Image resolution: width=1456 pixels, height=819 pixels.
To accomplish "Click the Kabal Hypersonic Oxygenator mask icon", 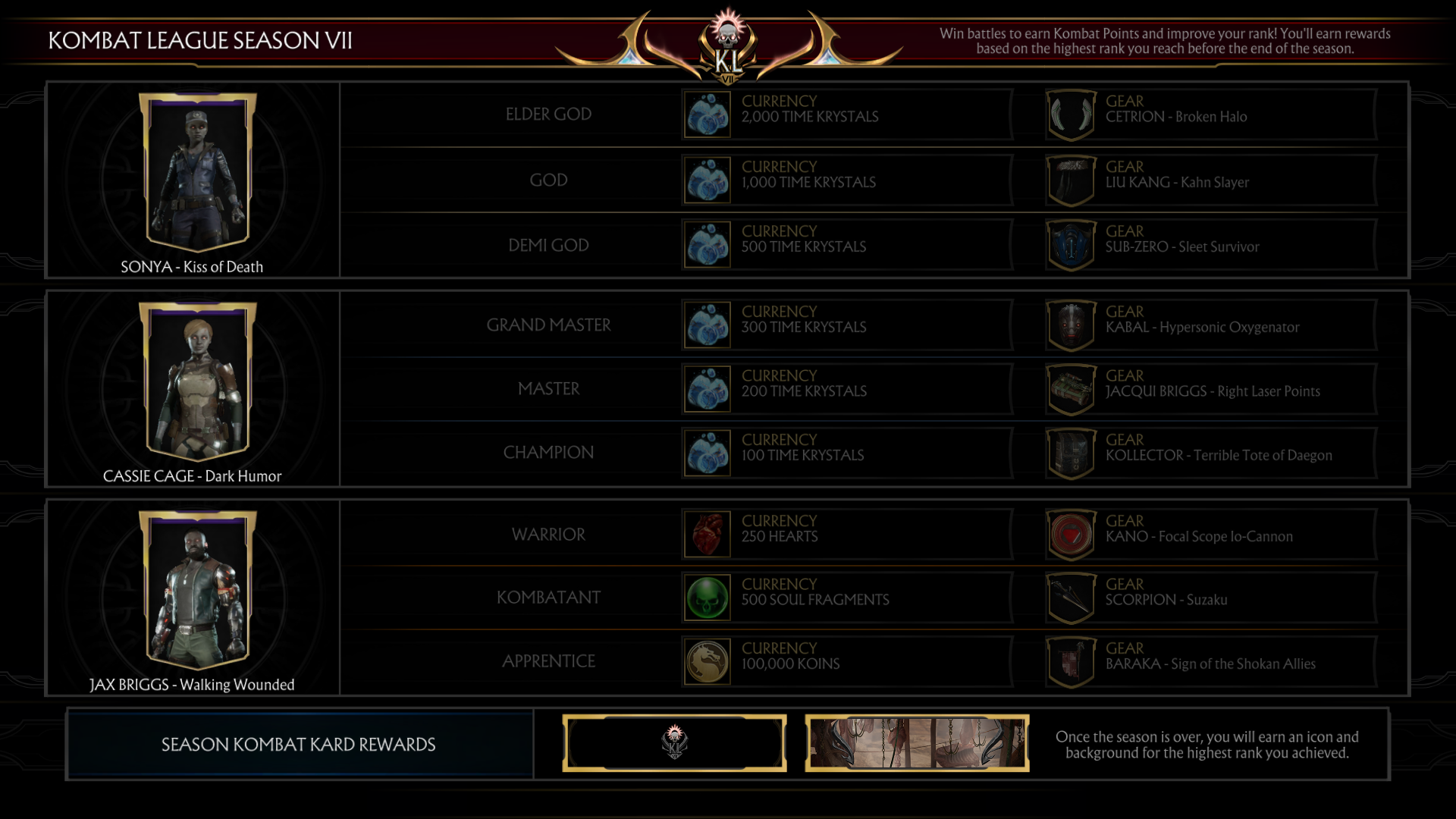I will click(x=1071, y=325).
